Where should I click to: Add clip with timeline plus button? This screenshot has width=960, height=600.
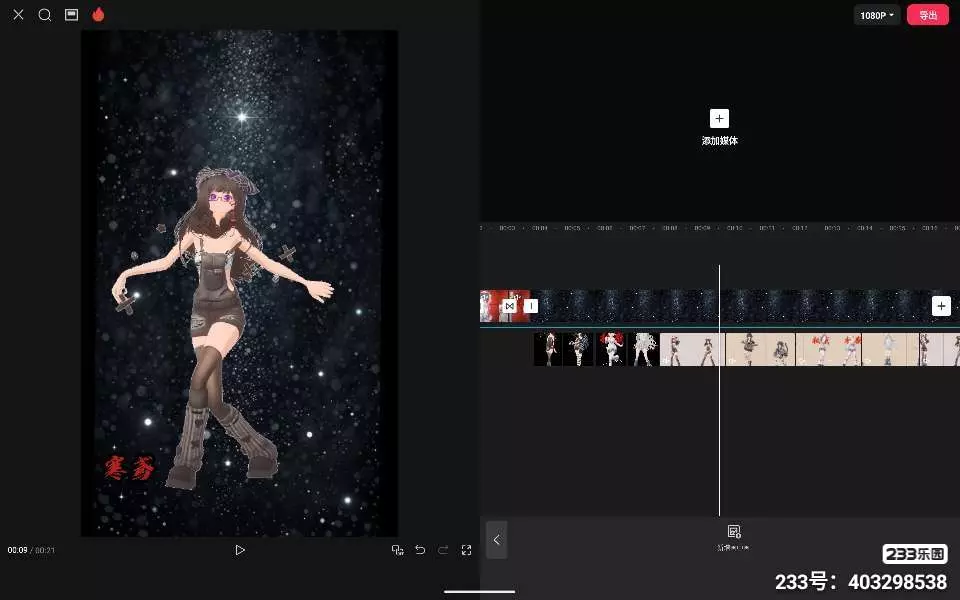941,306
